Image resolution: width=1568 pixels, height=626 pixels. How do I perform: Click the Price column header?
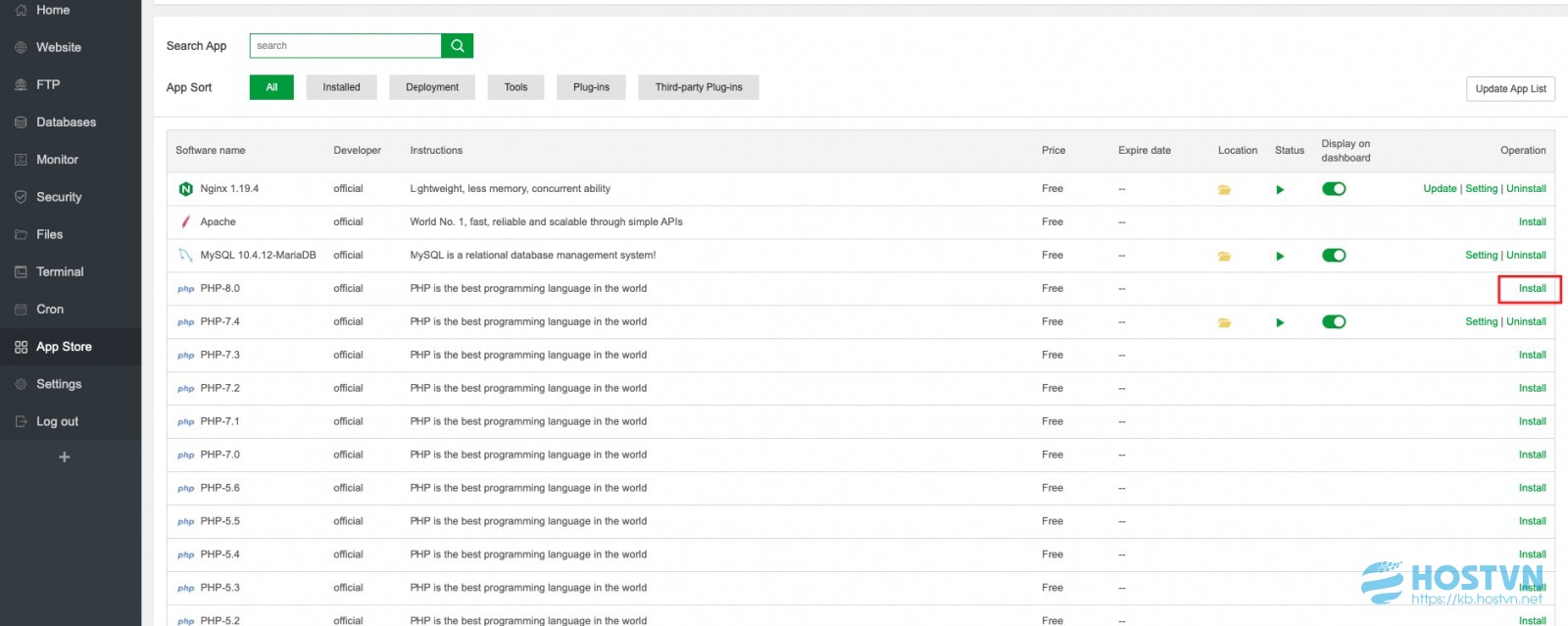pos(1053,151)
